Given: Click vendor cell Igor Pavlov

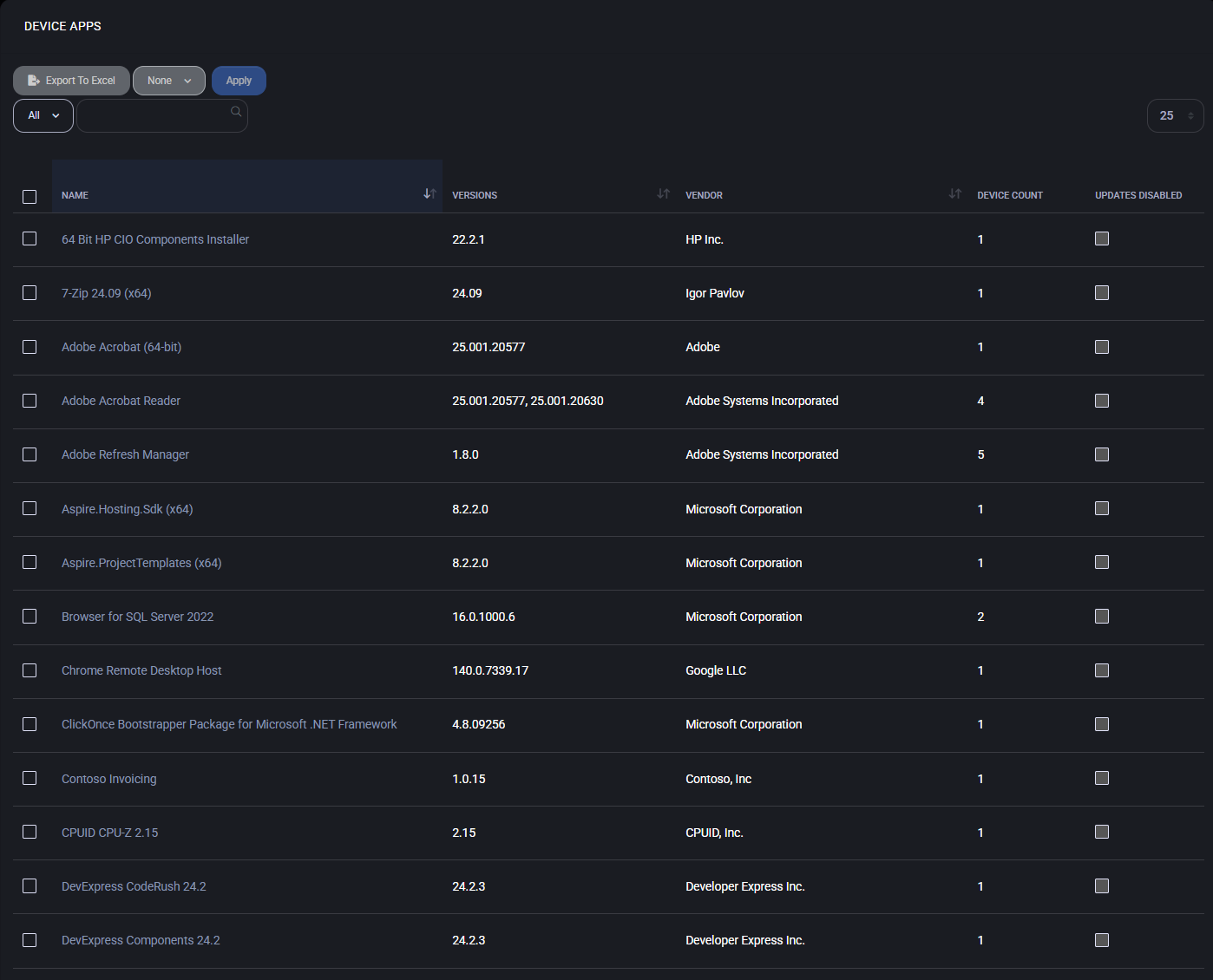Looking at the screenshot, I should tap(715, 293).
